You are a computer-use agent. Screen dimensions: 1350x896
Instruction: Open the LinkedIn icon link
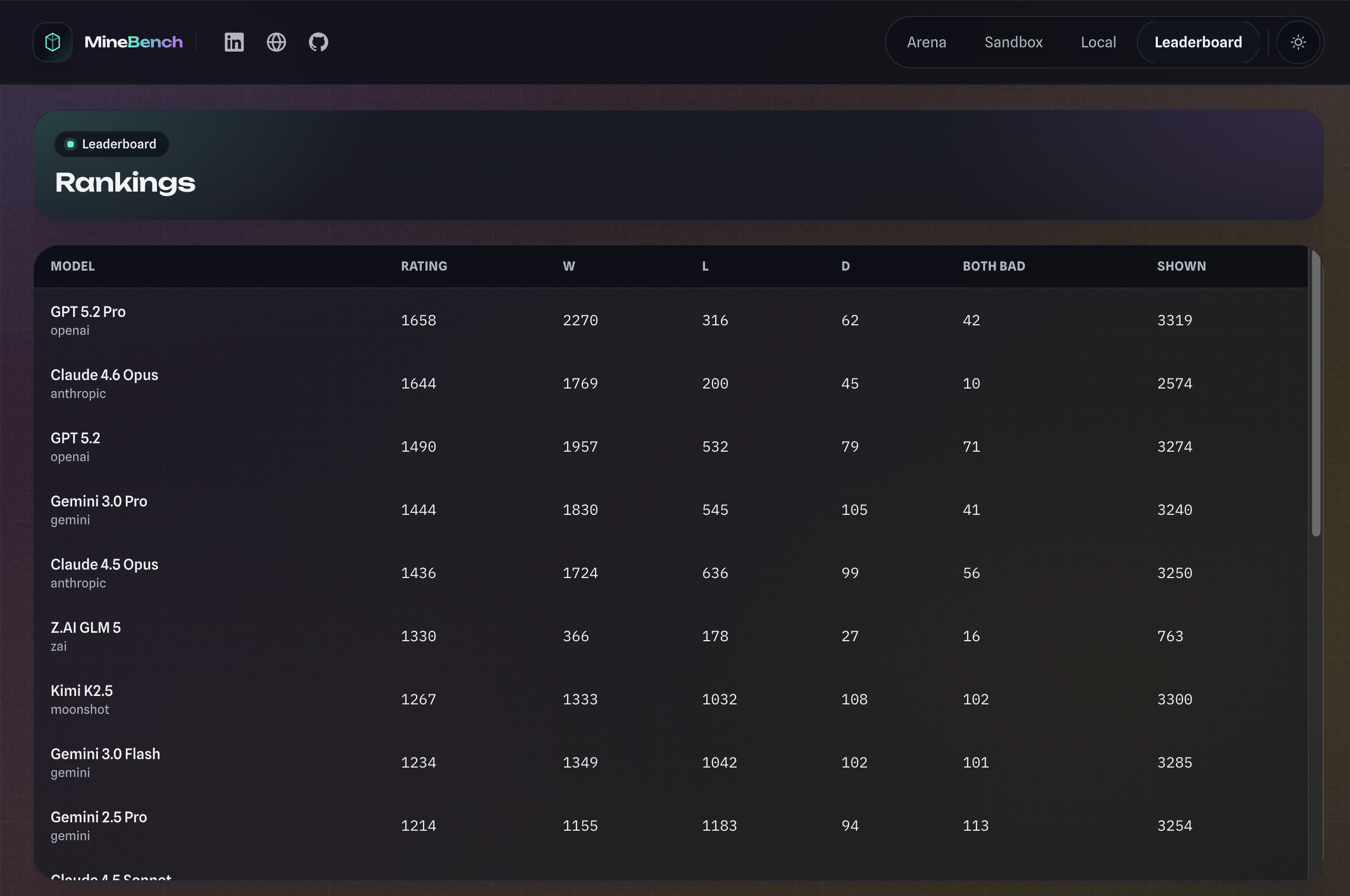coord(234,42)
